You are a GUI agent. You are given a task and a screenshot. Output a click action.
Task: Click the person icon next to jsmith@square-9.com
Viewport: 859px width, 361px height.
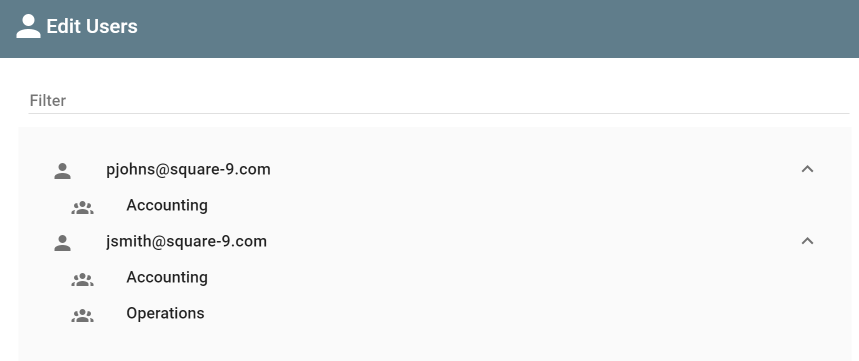(x=62, y=243)
